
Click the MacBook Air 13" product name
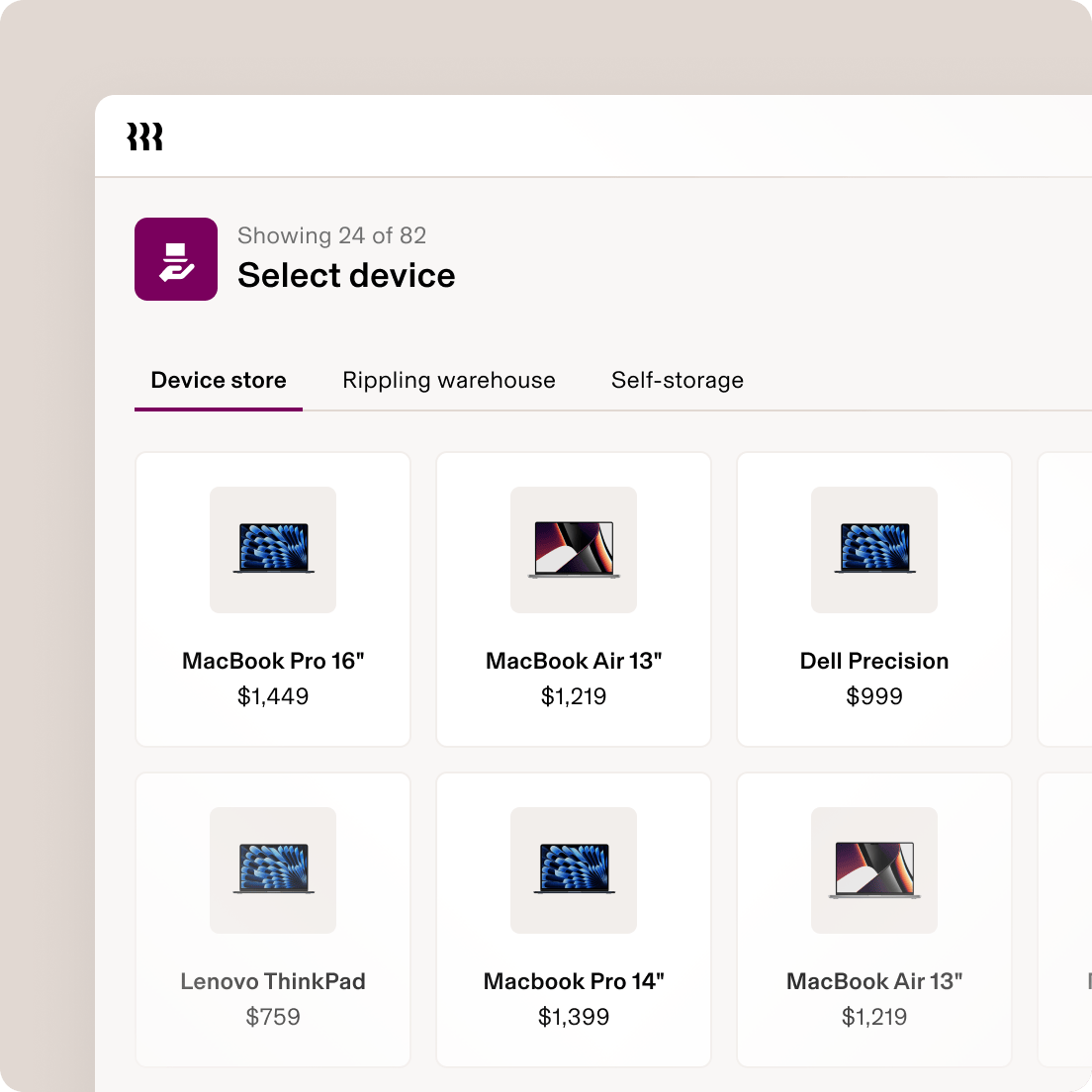[x=574, y=661]
